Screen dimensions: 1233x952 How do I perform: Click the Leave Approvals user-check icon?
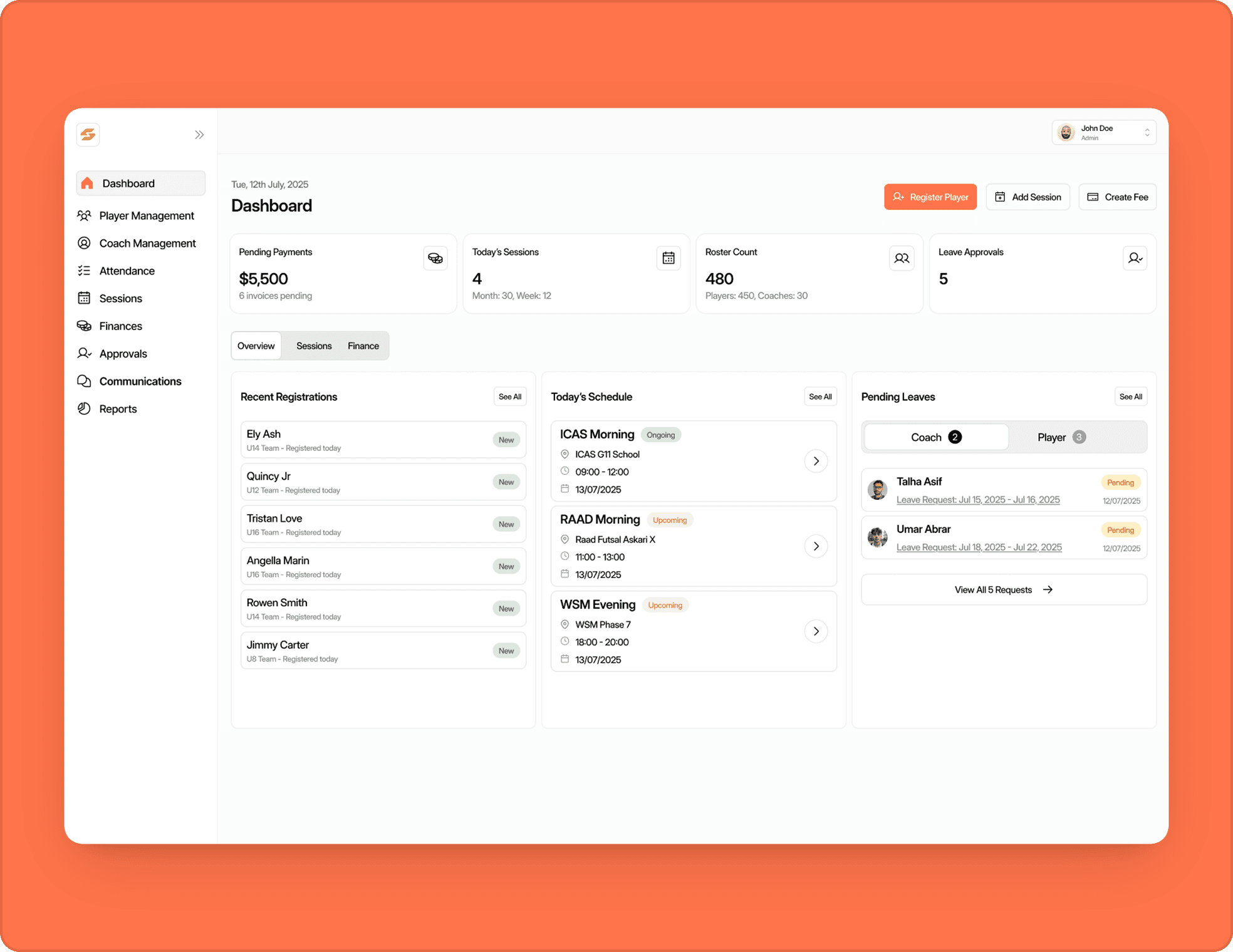click(x=1134, y=258)
